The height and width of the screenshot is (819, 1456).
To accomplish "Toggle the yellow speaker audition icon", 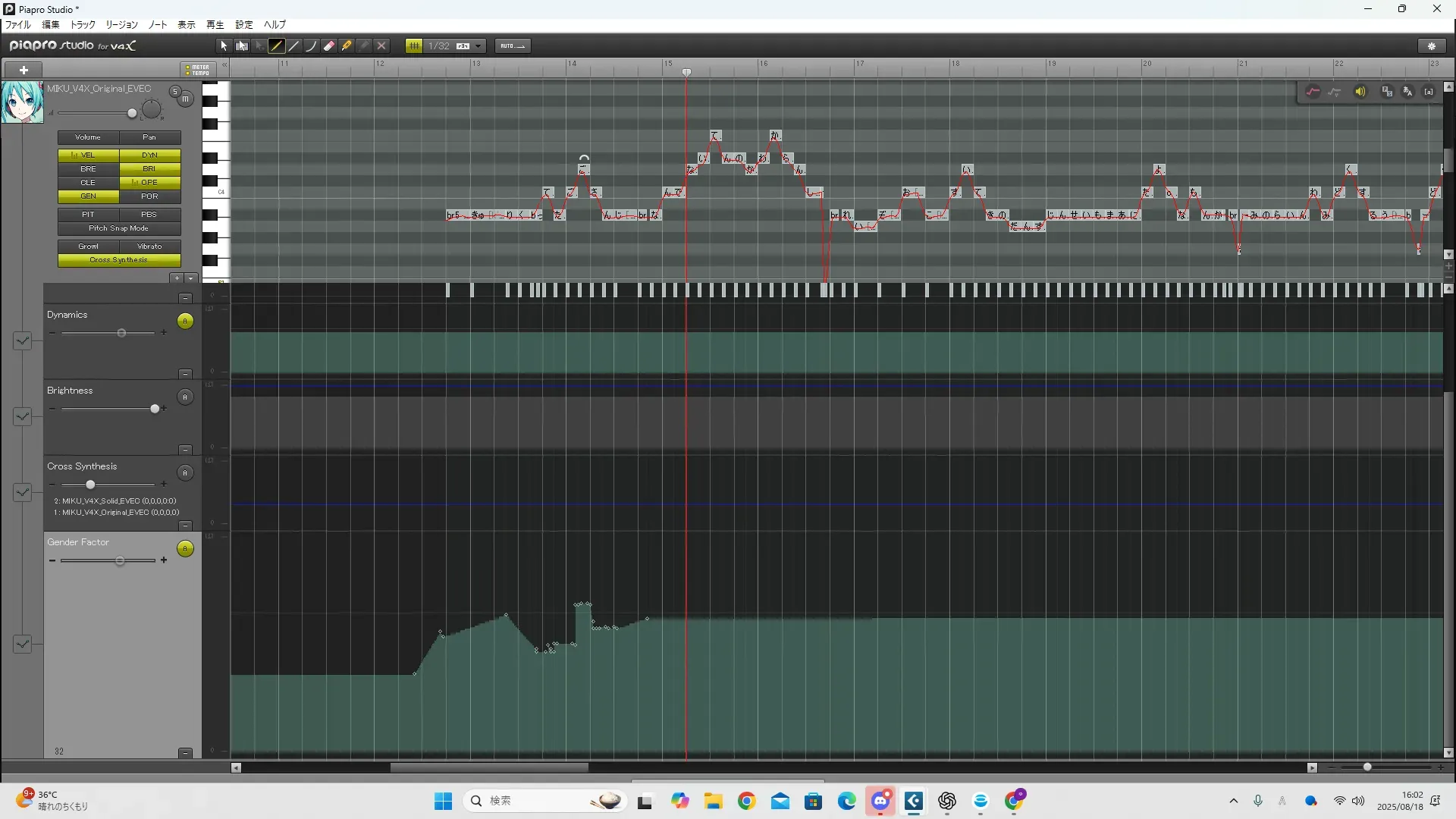I will click(x=1360, y=92).
